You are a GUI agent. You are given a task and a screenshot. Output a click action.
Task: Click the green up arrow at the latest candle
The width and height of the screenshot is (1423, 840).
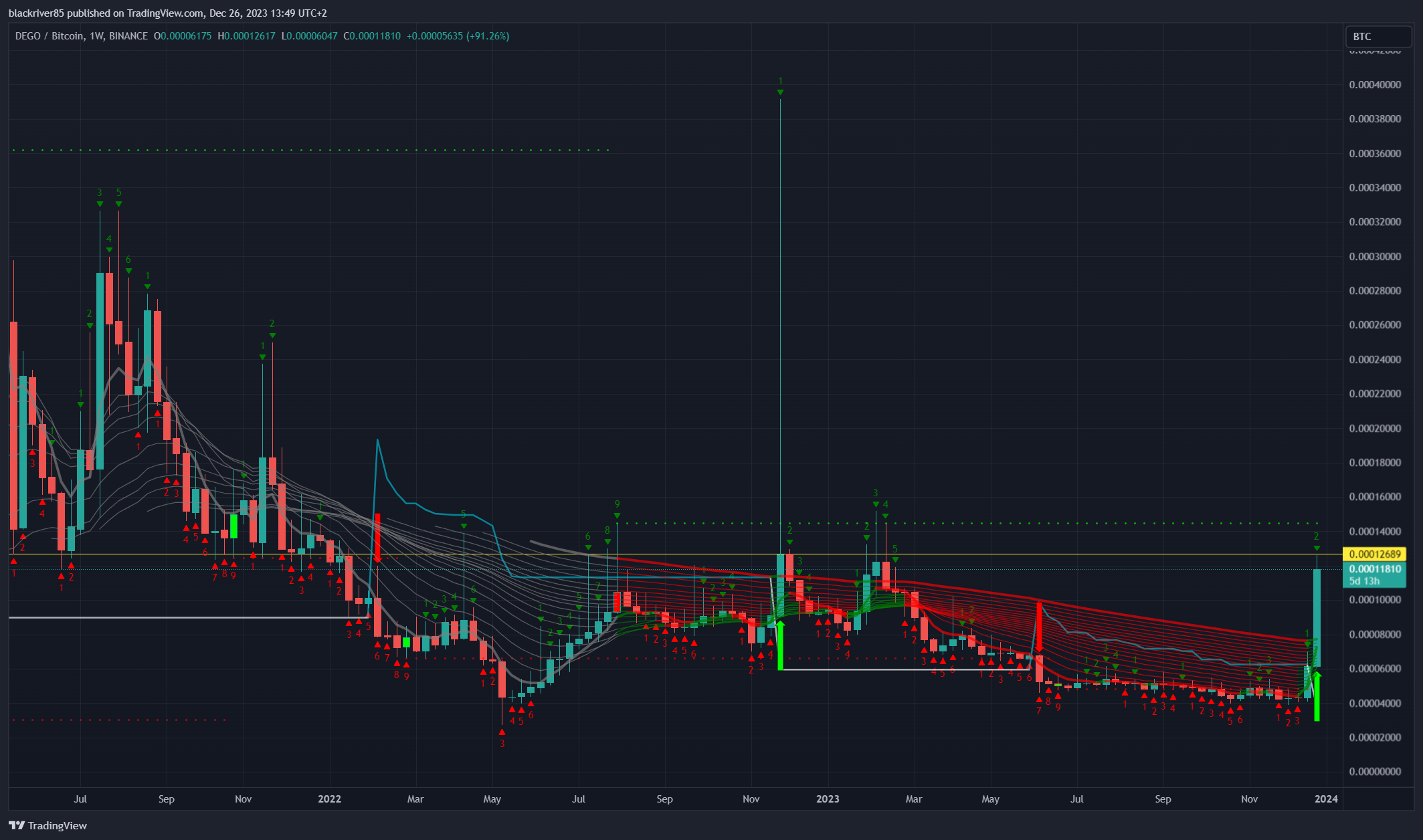pos(1317,696)
